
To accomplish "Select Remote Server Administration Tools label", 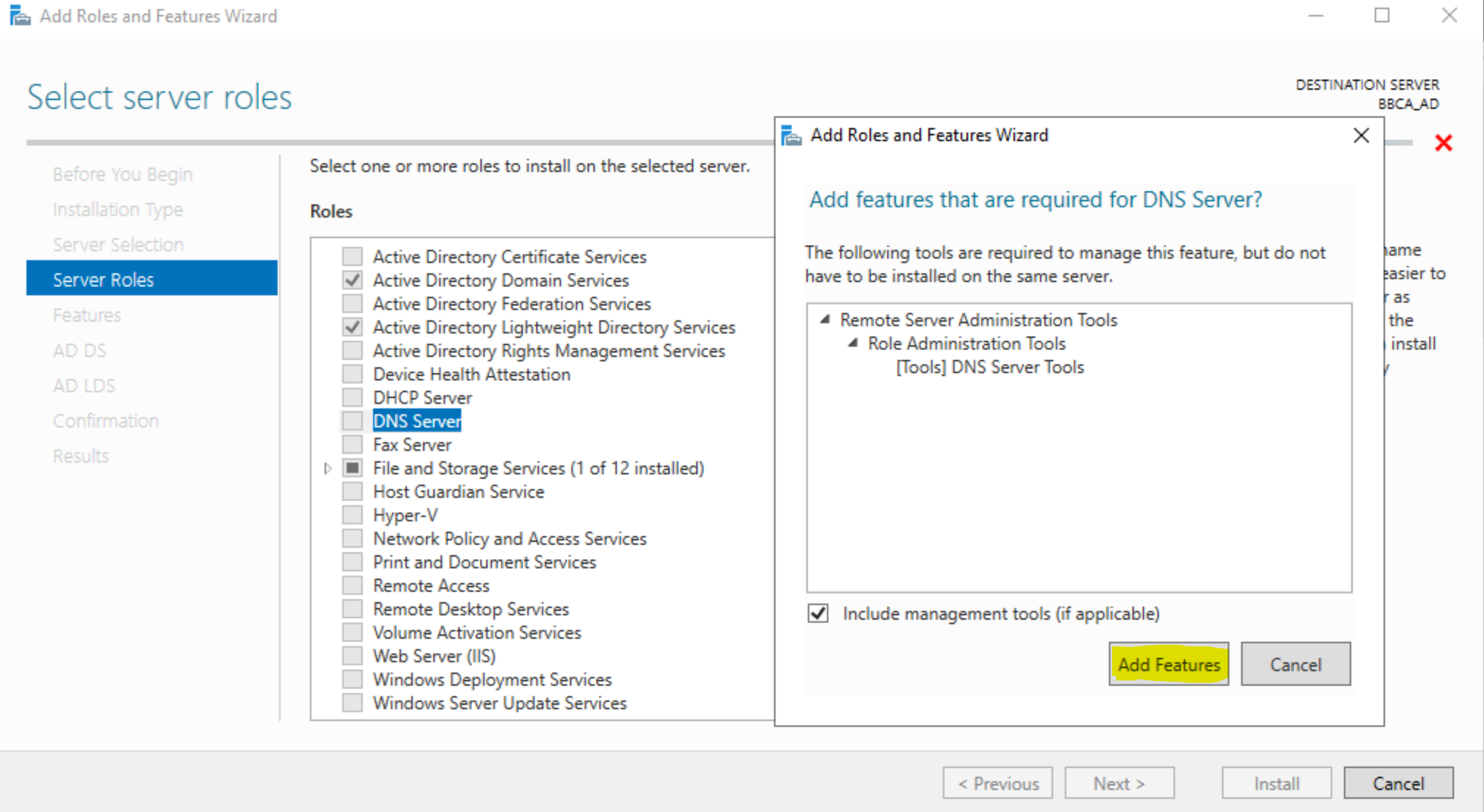I will point(979,320).
